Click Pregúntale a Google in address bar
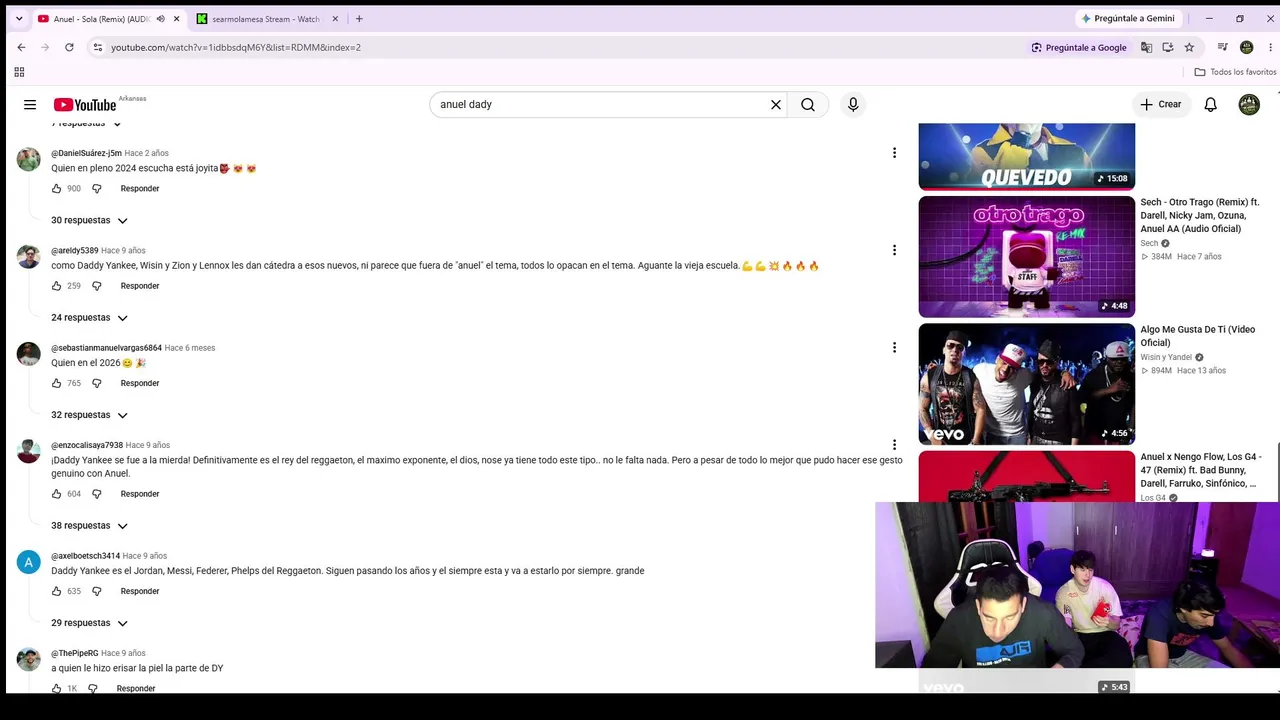Image resolution: width=1280 pixels, height=720 pixels. pos(1078,47)
